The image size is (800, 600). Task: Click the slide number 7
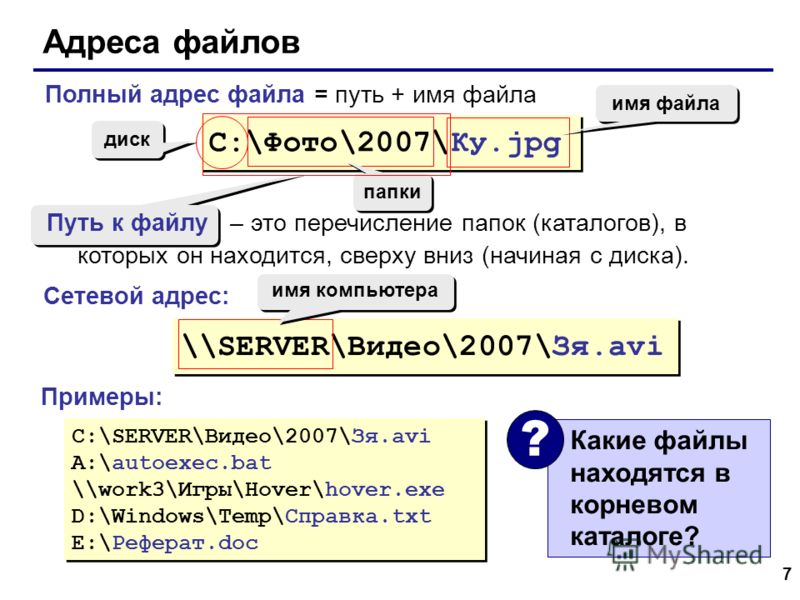coord(786,573)
